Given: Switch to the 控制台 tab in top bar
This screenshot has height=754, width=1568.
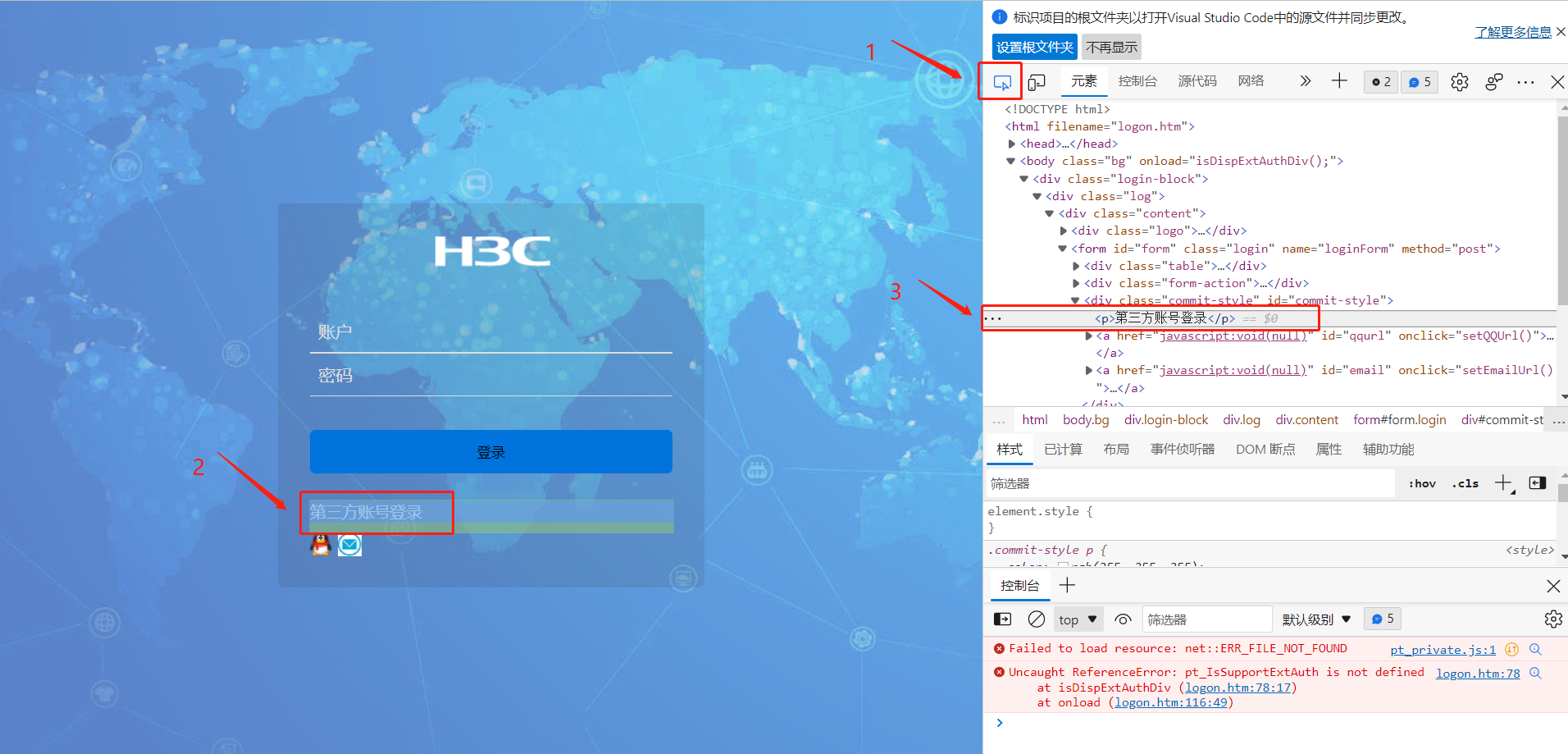Looking at the screenshot, I should (x=1137, y=81).
